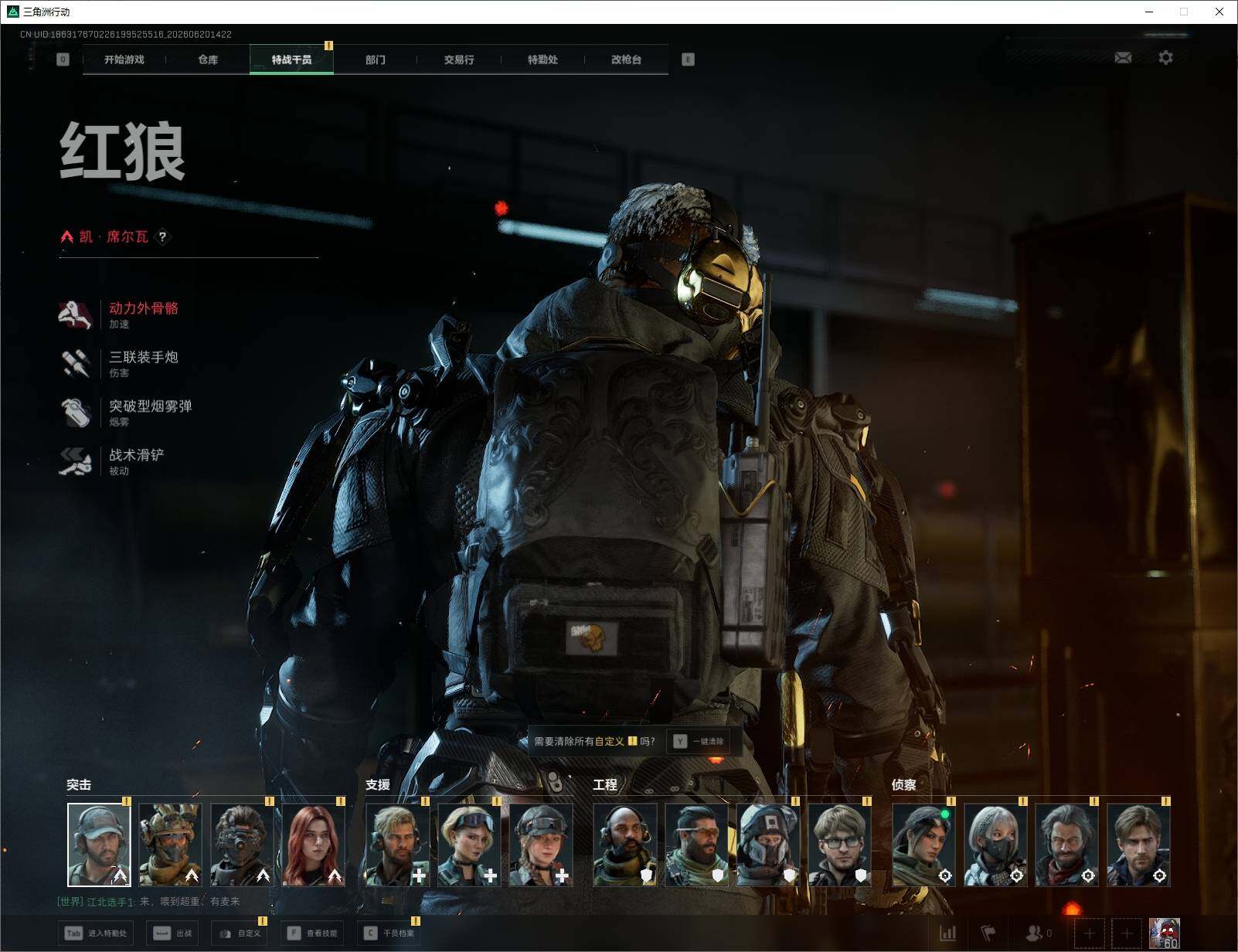Click the 需要清除所有自定义 prompt text
The image size is (1238, 952).
(x=594, y=741)
